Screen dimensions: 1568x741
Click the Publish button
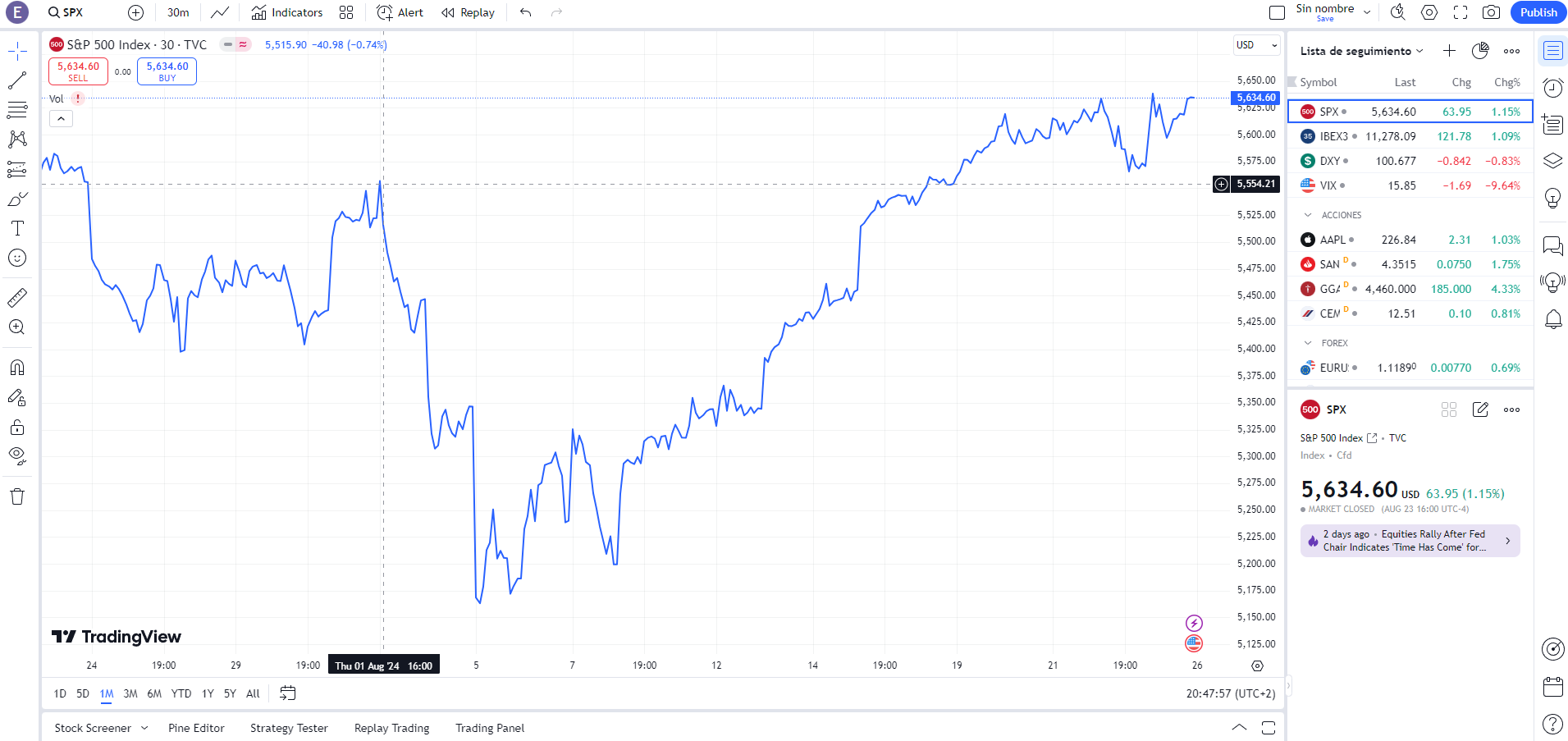coord(1538,12)
